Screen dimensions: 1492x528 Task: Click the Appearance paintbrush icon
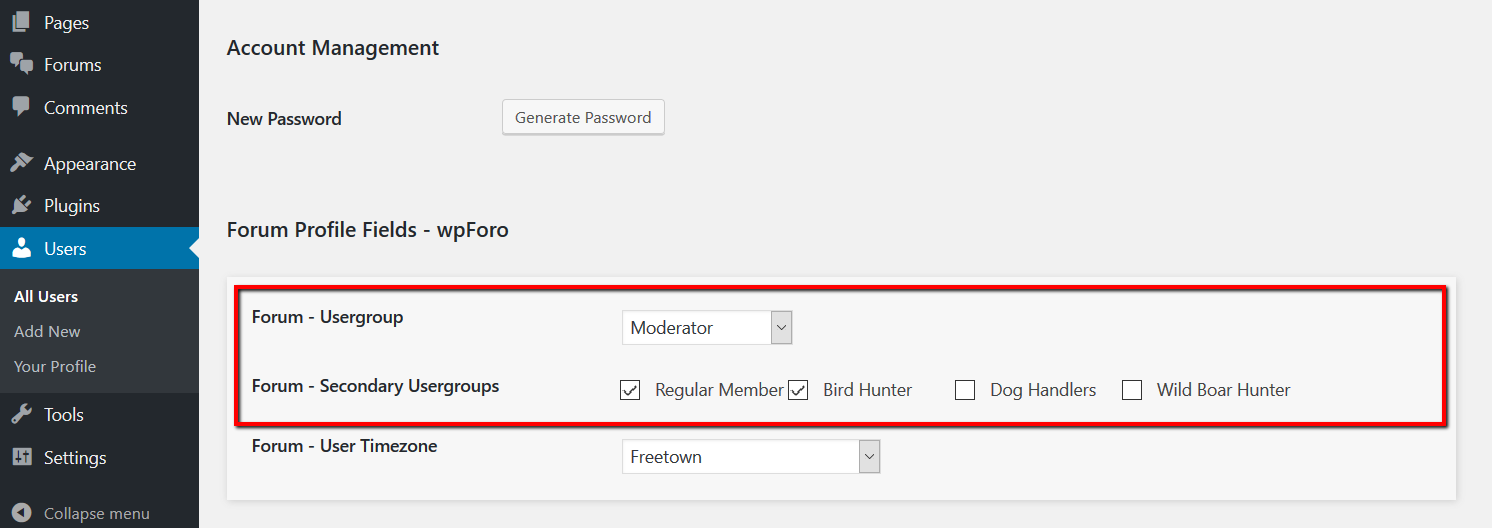click(x=21, y=163)
